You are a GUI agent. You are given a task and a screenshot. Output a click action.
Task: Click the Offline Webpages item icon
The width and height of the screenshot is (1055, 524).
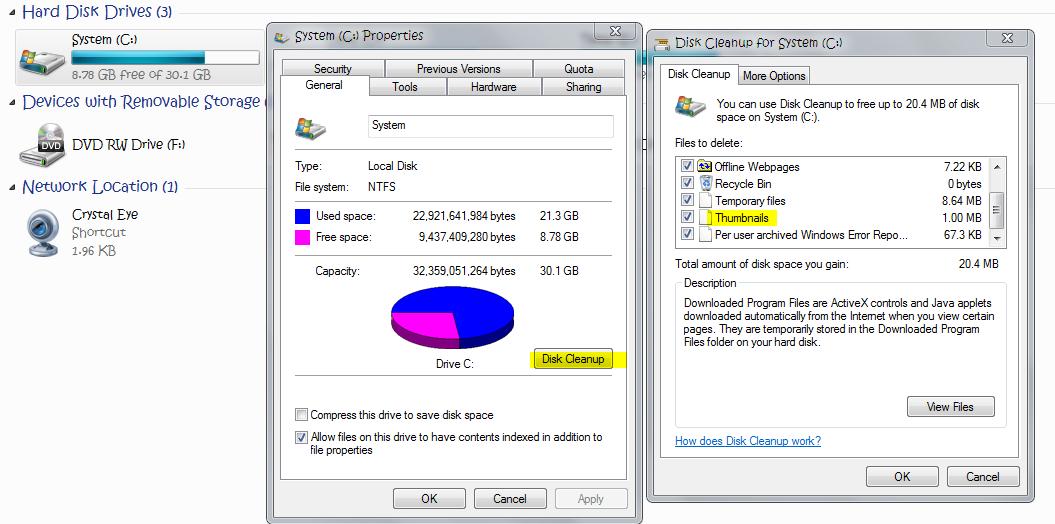pos(704,166)
